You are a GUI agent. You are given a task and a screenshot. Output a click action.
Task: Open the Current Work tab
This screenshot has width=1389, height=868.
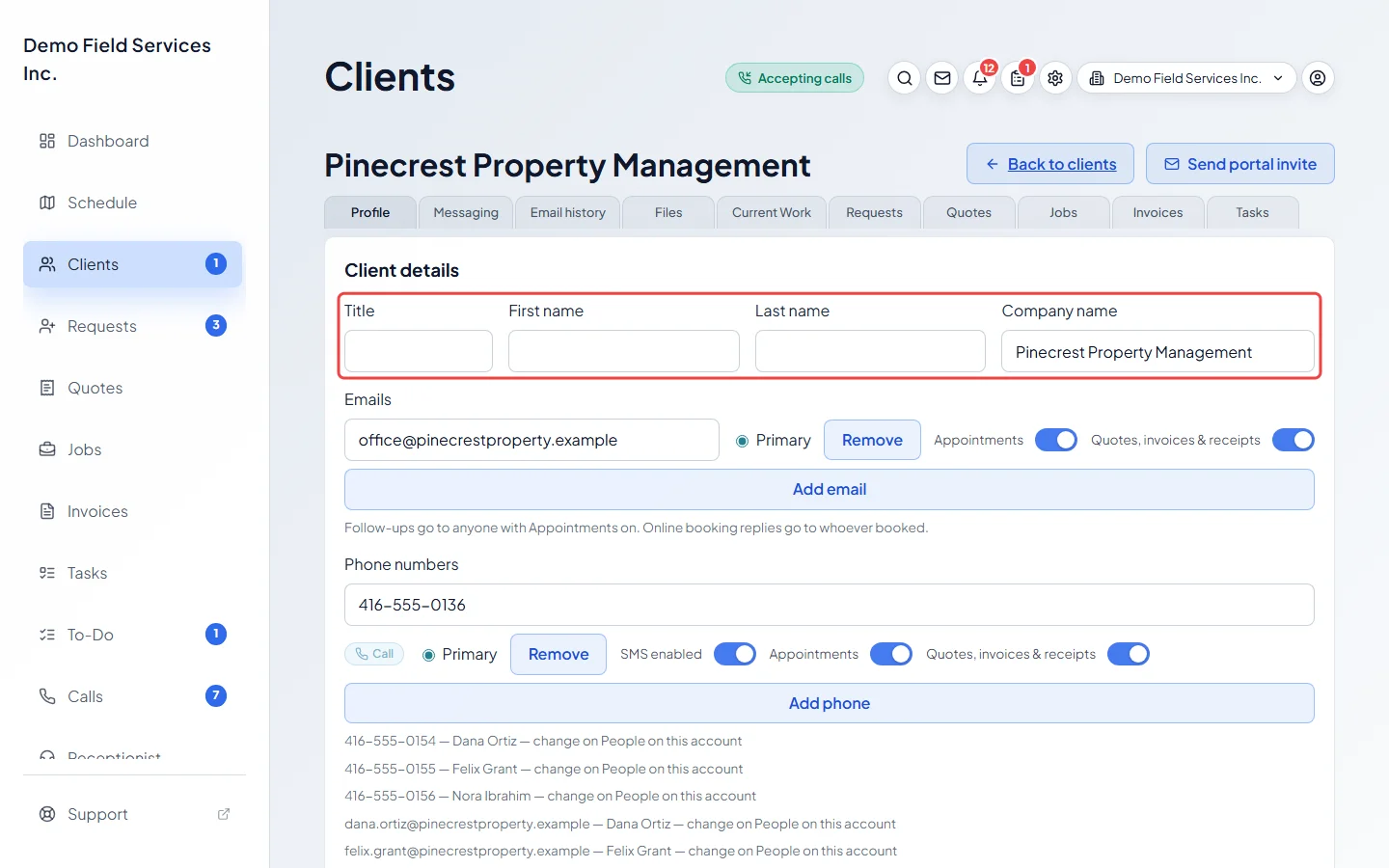point(772,212)
